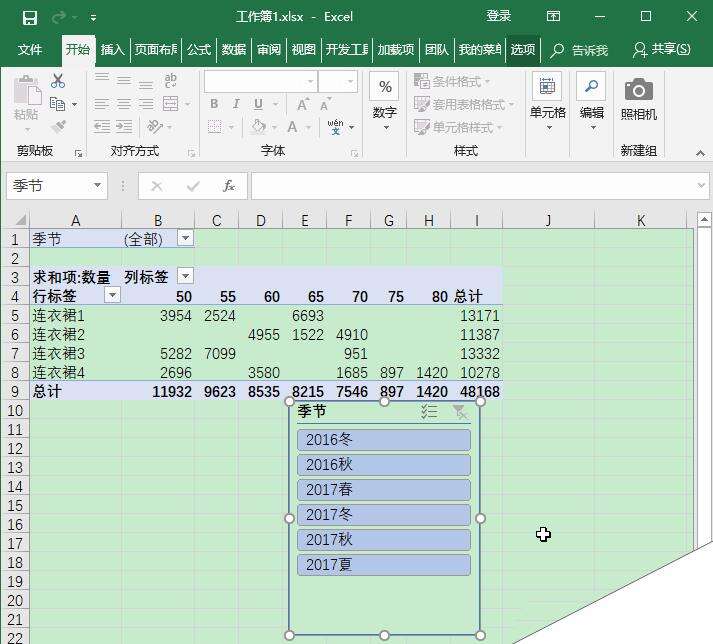The width and height of the screenshot is (713, 644).
Task: Open the Camera tool in the ribbon
Action: pos(638,101)
